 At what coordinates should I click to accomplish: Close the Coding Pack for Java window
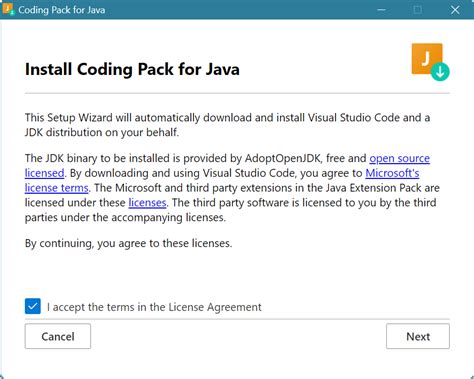455,10
